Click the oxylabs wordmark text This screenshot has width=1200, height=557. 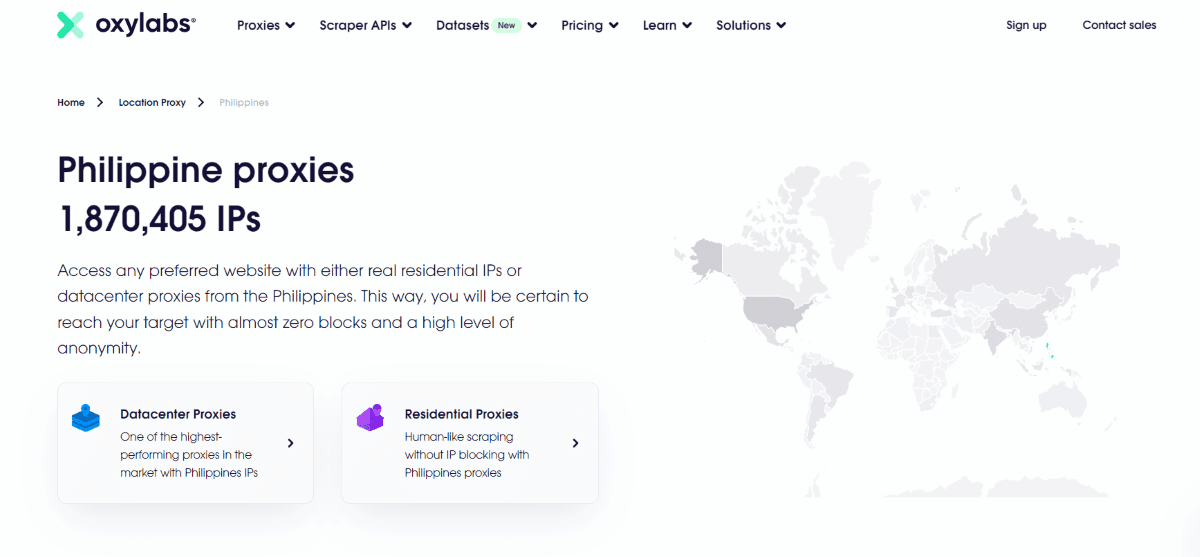coord(146,25)
